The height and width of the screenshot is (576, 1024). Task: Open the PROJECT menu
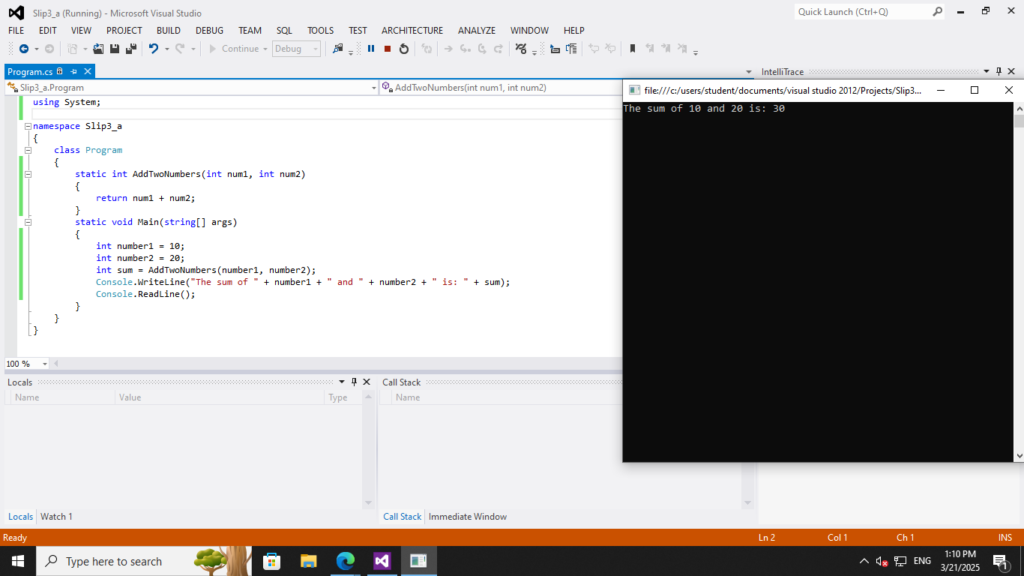coord(124,31)
